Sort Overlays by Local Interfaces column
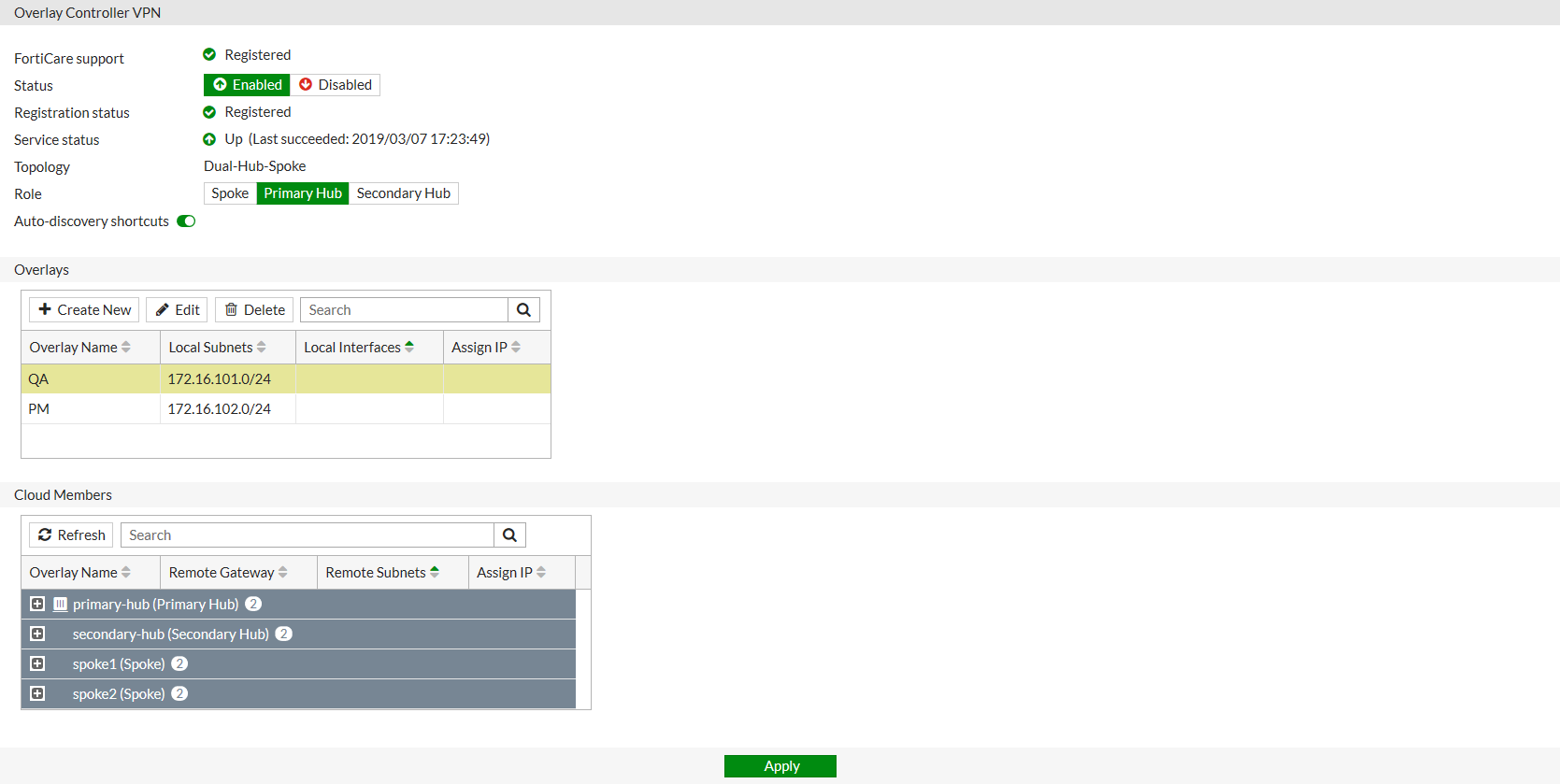The height and width of the screenshot is (784, 1560). 409,347
